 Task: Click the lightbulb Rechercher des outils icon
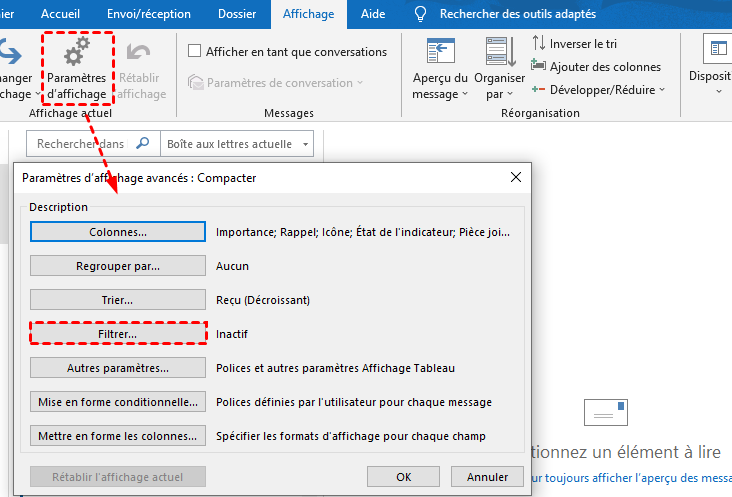[x=421, y=14]
